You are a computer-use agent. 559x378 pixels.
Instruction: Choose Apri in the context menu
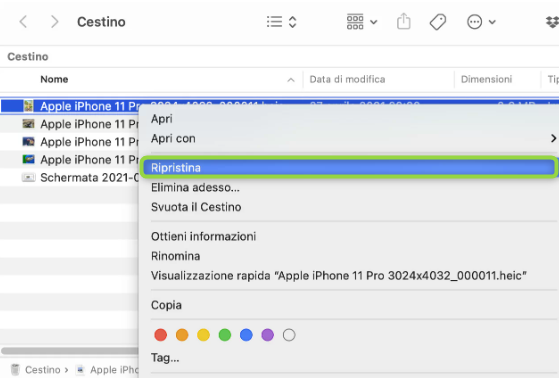click(x=161, y=119)
